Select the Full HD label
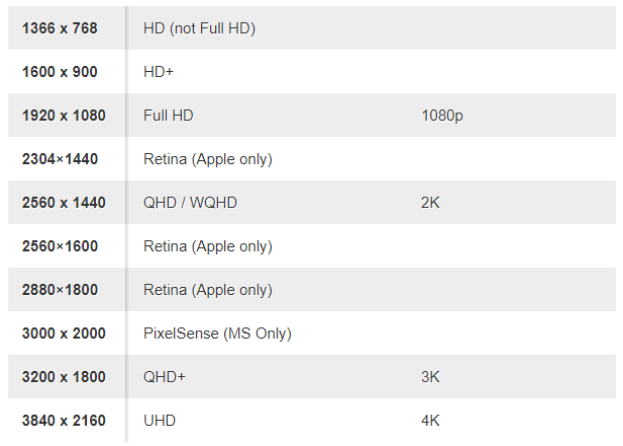The height and width of the screenshot is (446, 623). pos(168,116)
